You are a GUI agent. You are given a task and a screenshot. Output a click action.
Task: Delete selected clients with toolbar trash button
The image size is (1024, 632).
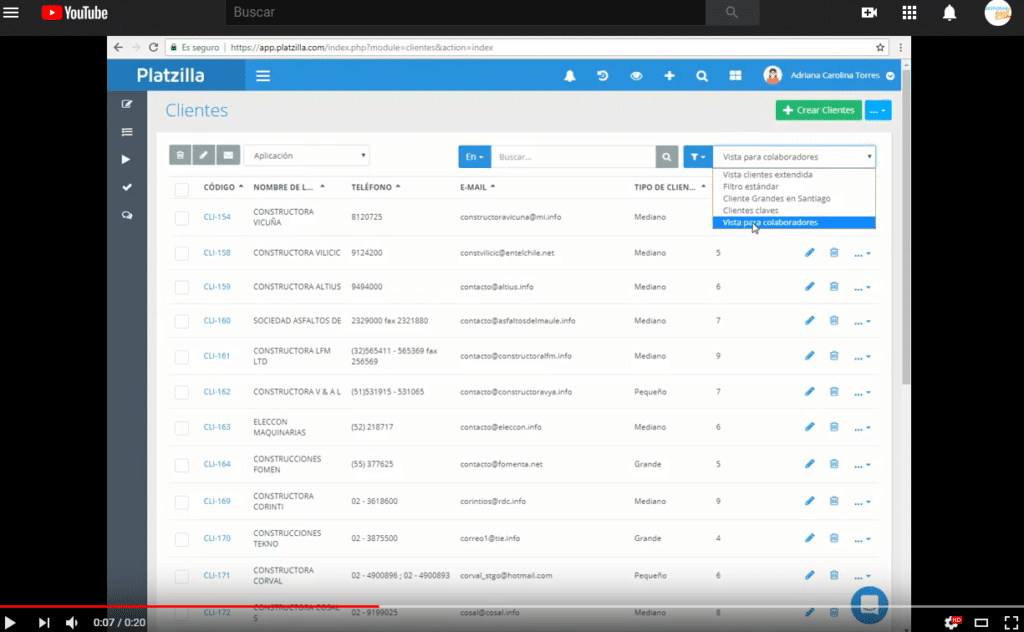coord(180,155)
